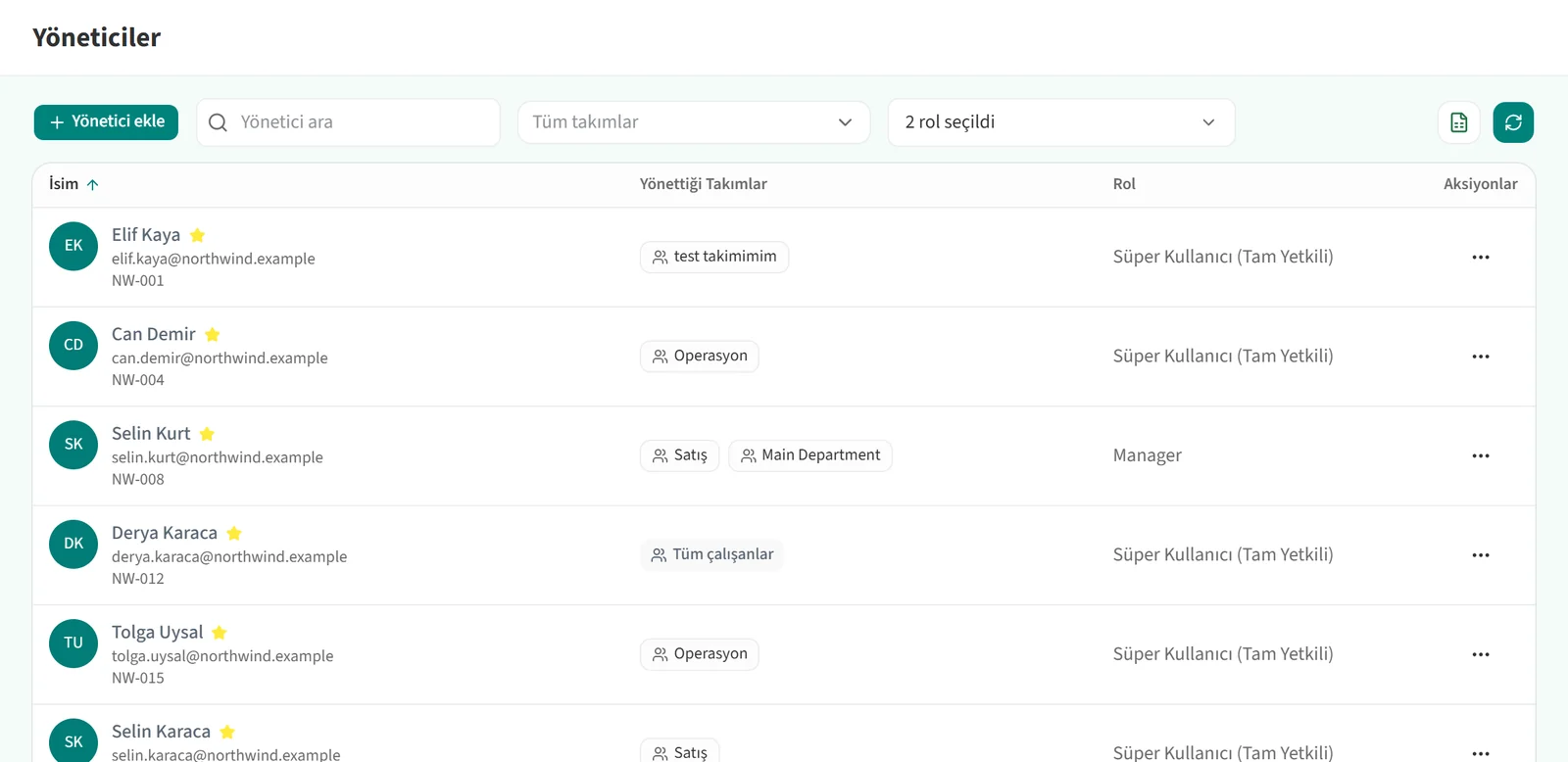Click the Yönetici ekle button
The image size is (1568, 762).
(106, 122)
